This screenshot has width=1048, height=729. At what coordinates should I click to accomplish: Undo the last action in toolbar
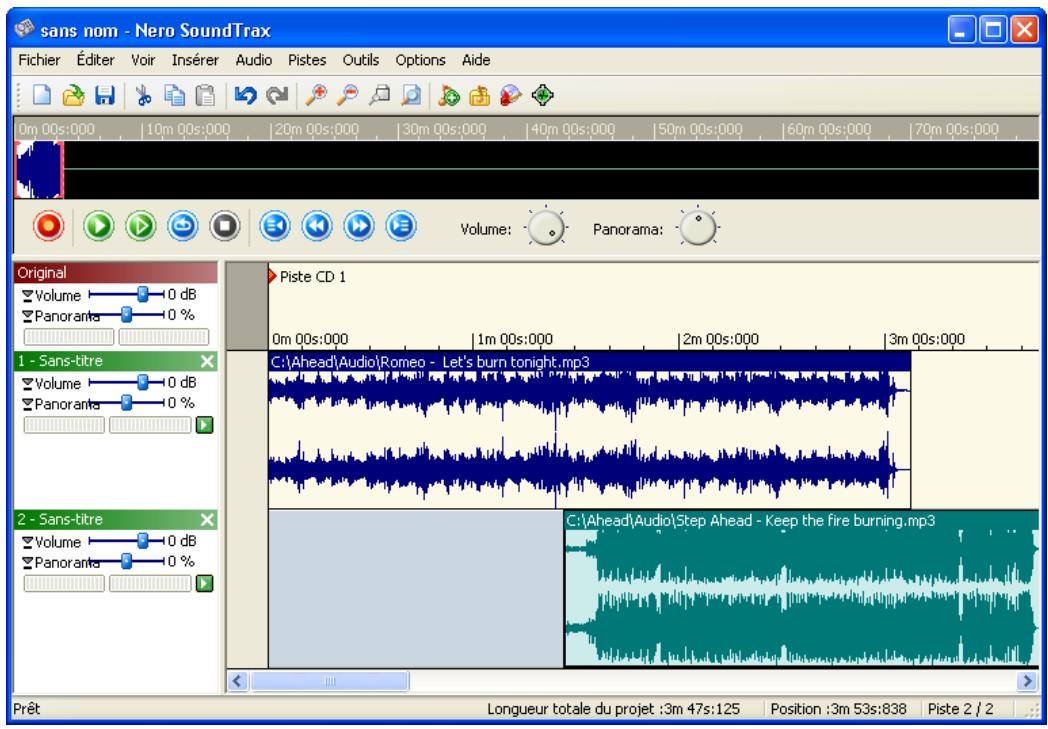(x=245, y=96)
